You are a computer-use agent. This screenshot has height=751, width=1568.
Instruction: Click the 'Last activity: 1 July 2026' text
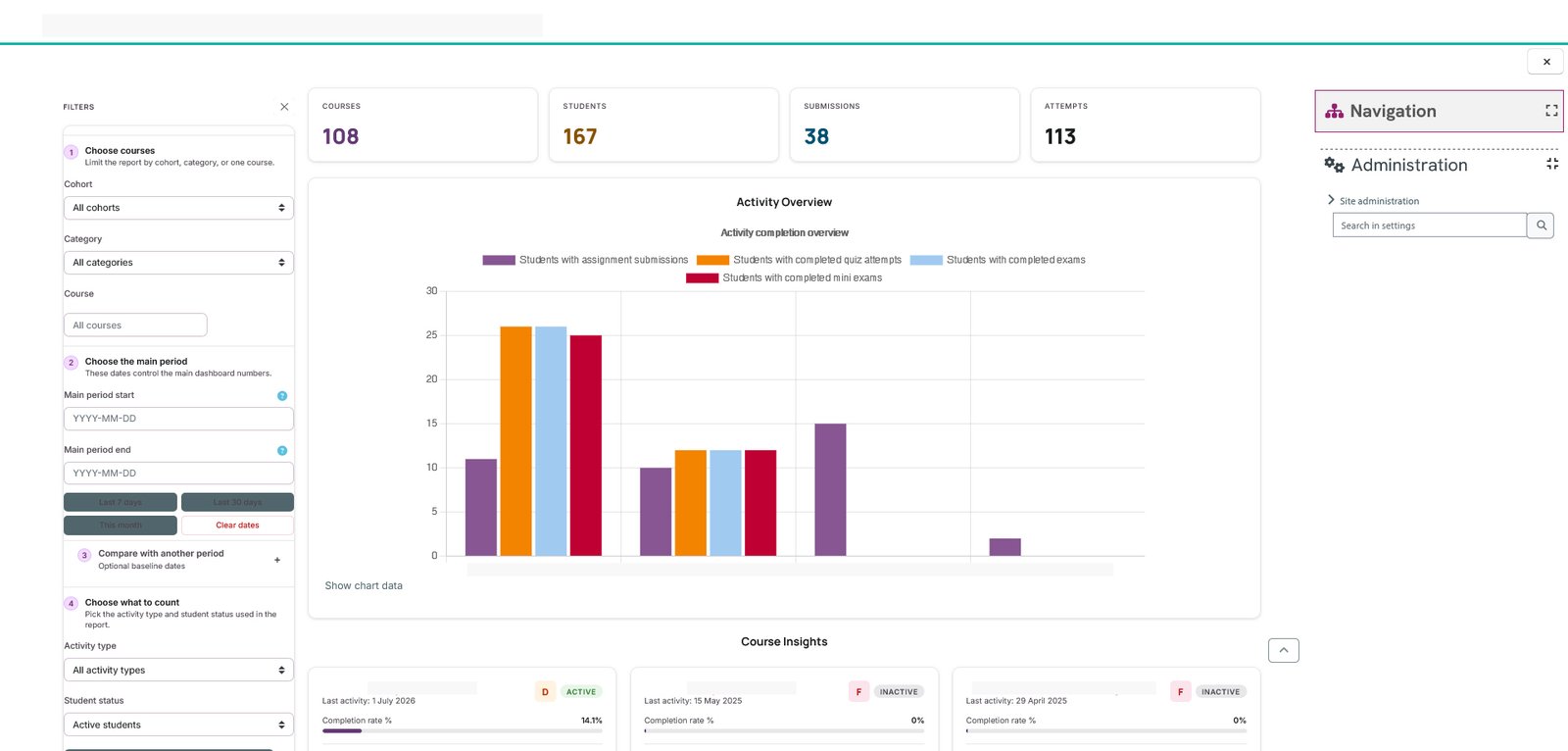[368, 701]
